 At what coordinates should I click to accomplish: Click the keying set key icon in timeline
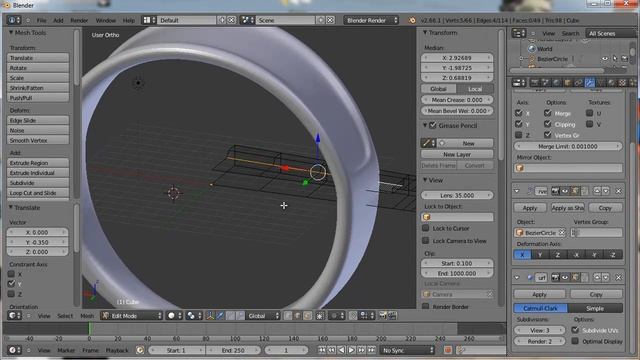point(461,350)
